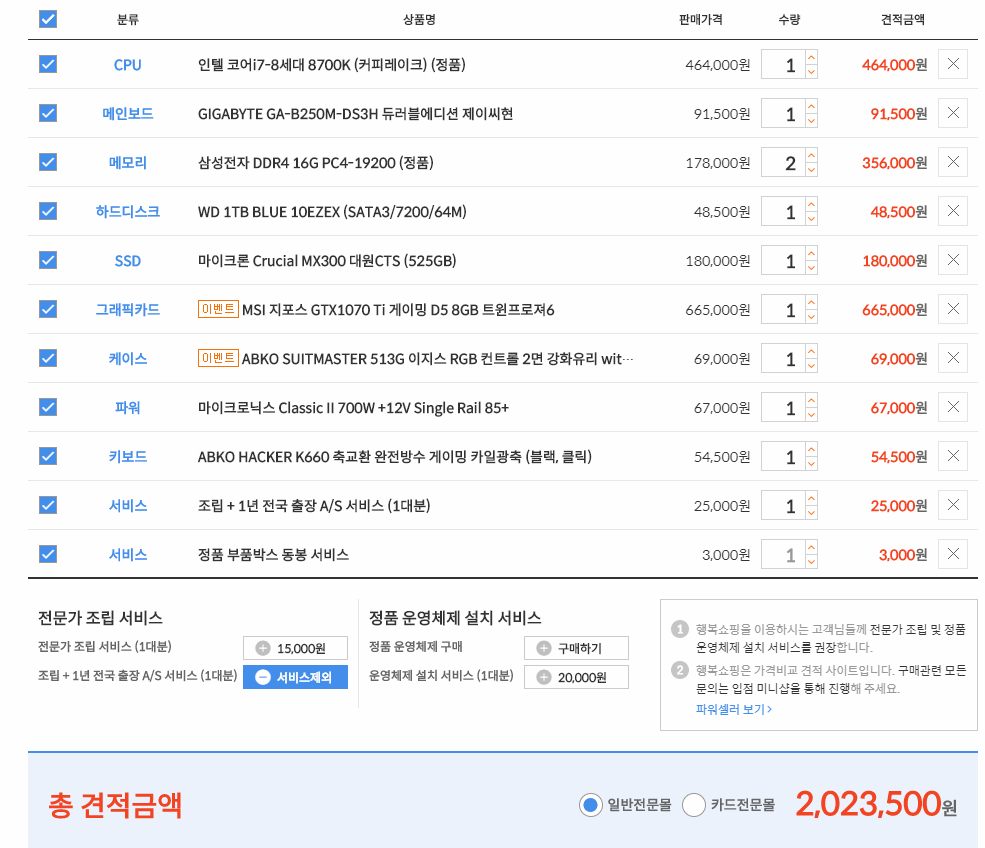Add 운영체제 설치 서비스 20,000원 button
985x848 pixels.
click(x=576, y=677)
